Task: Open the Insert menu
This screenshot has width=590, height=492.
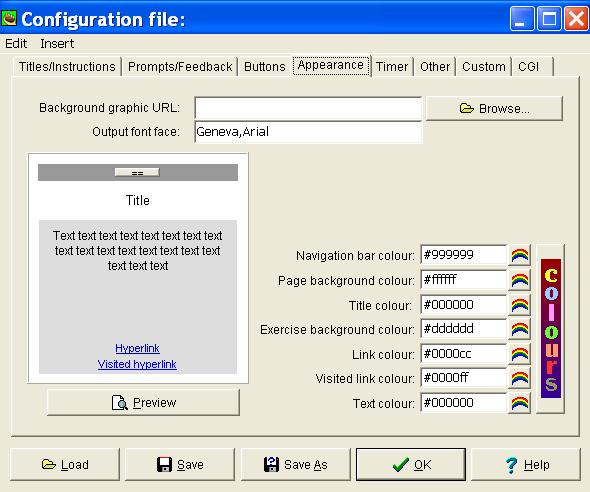Action: point(57,44)
